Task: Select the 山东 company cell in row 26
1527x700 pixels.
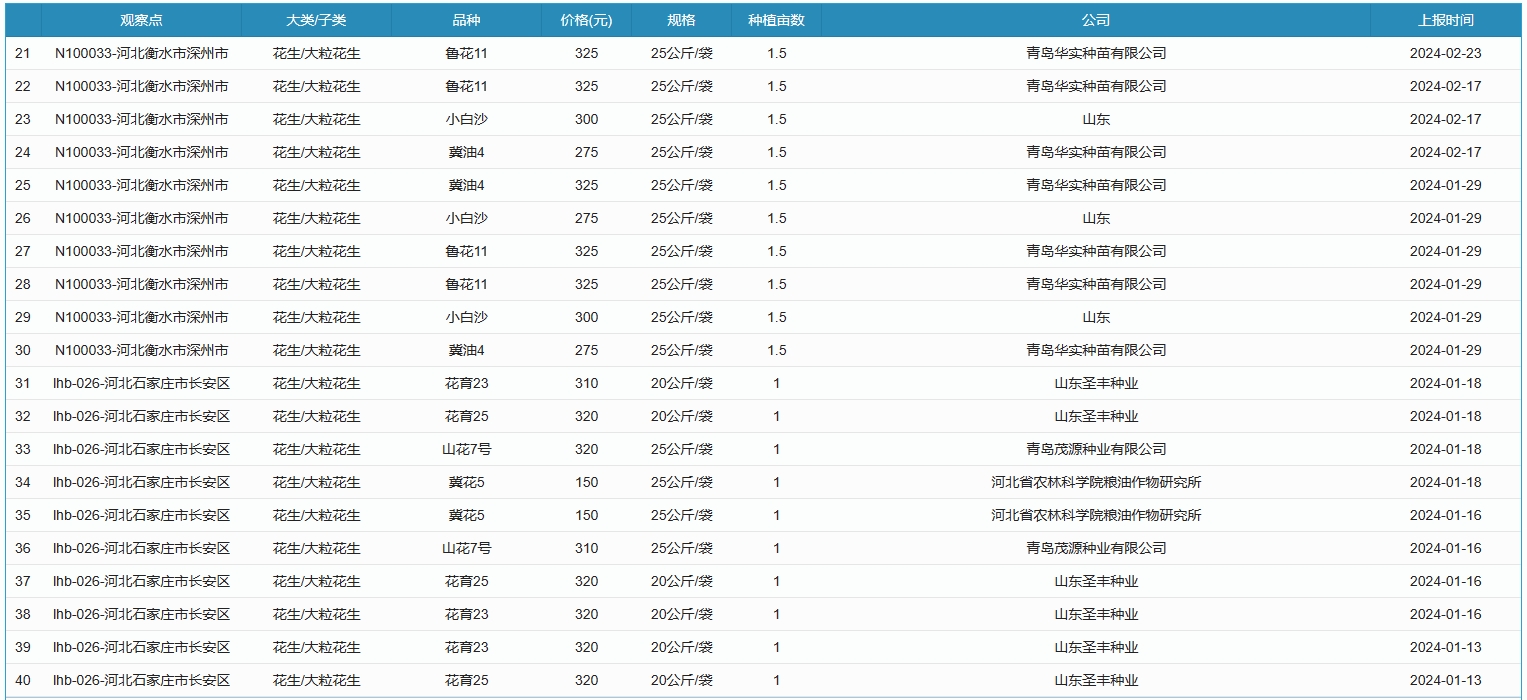Action: pyautogui.click(x=1095, y=218)
